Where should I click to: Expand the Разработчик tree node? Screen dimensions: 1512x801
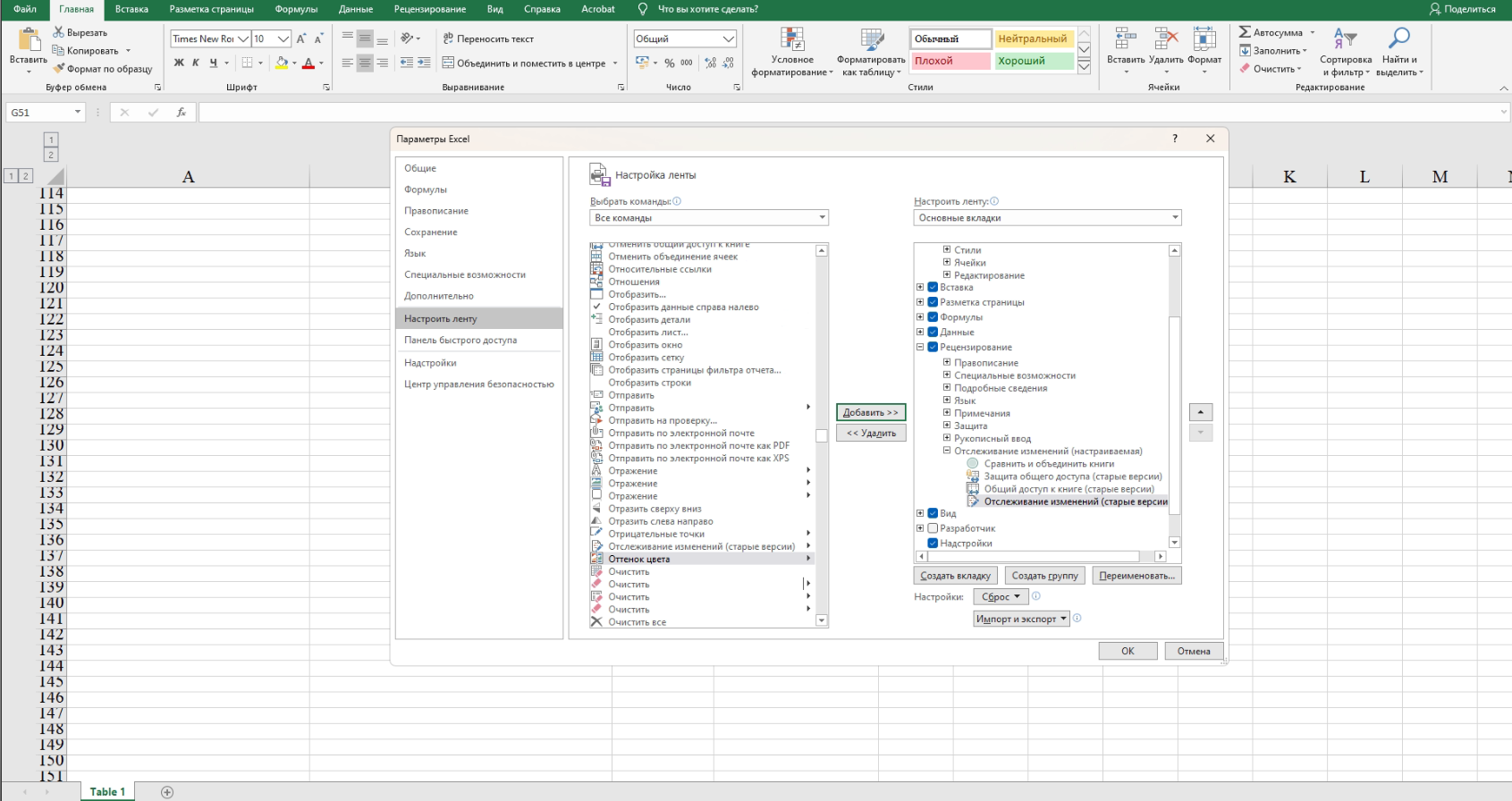[920, 528]
